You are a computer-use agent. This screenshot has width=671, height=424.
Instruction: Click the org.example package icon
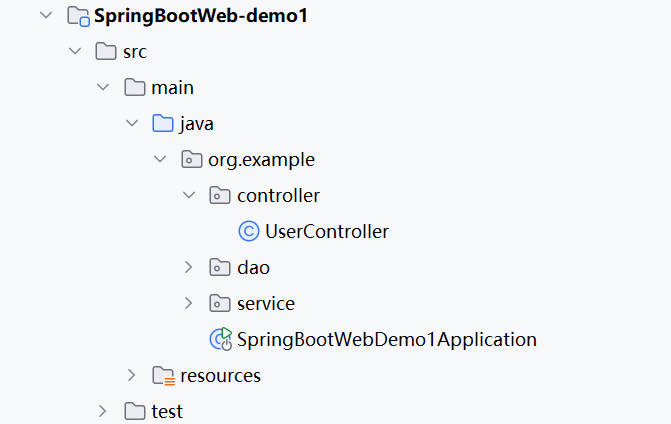191,160
